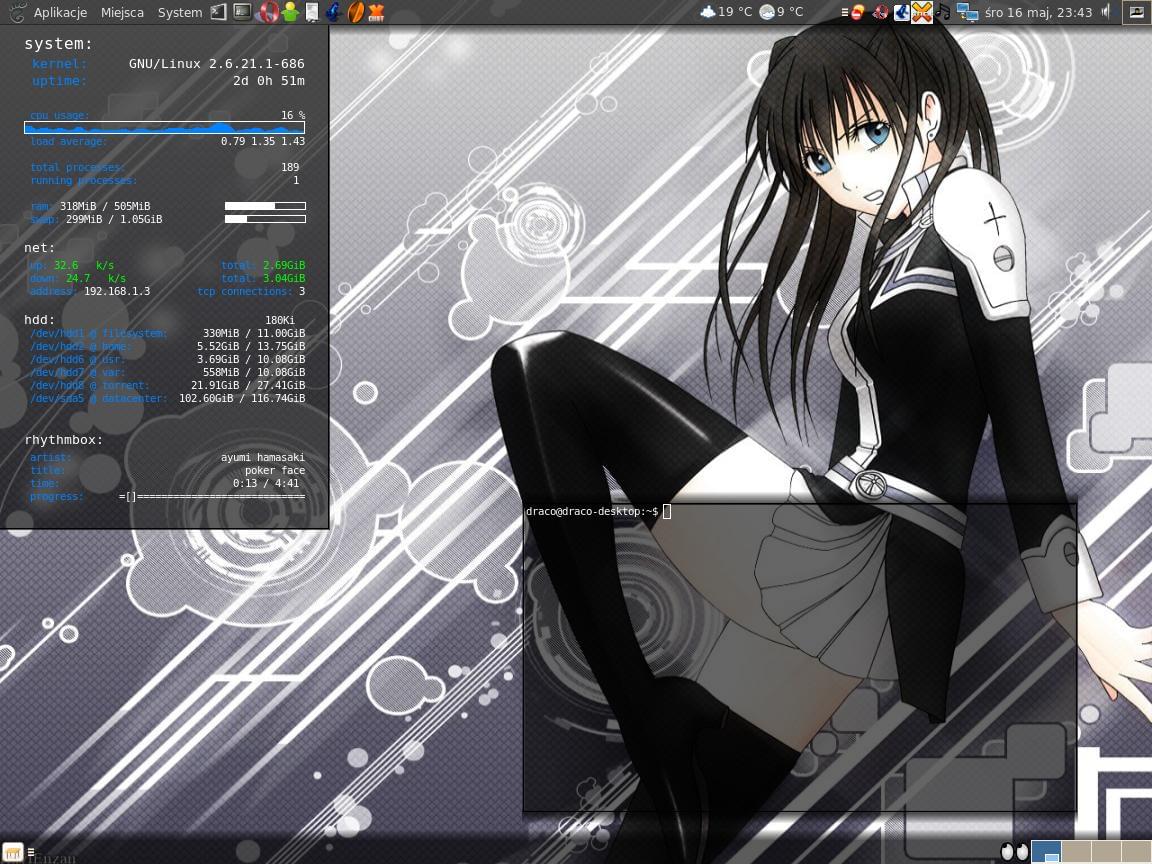The width and height of the screenshot is (1152, 864).
Task: Open the text document launcher icon
Action: [312, 12]
